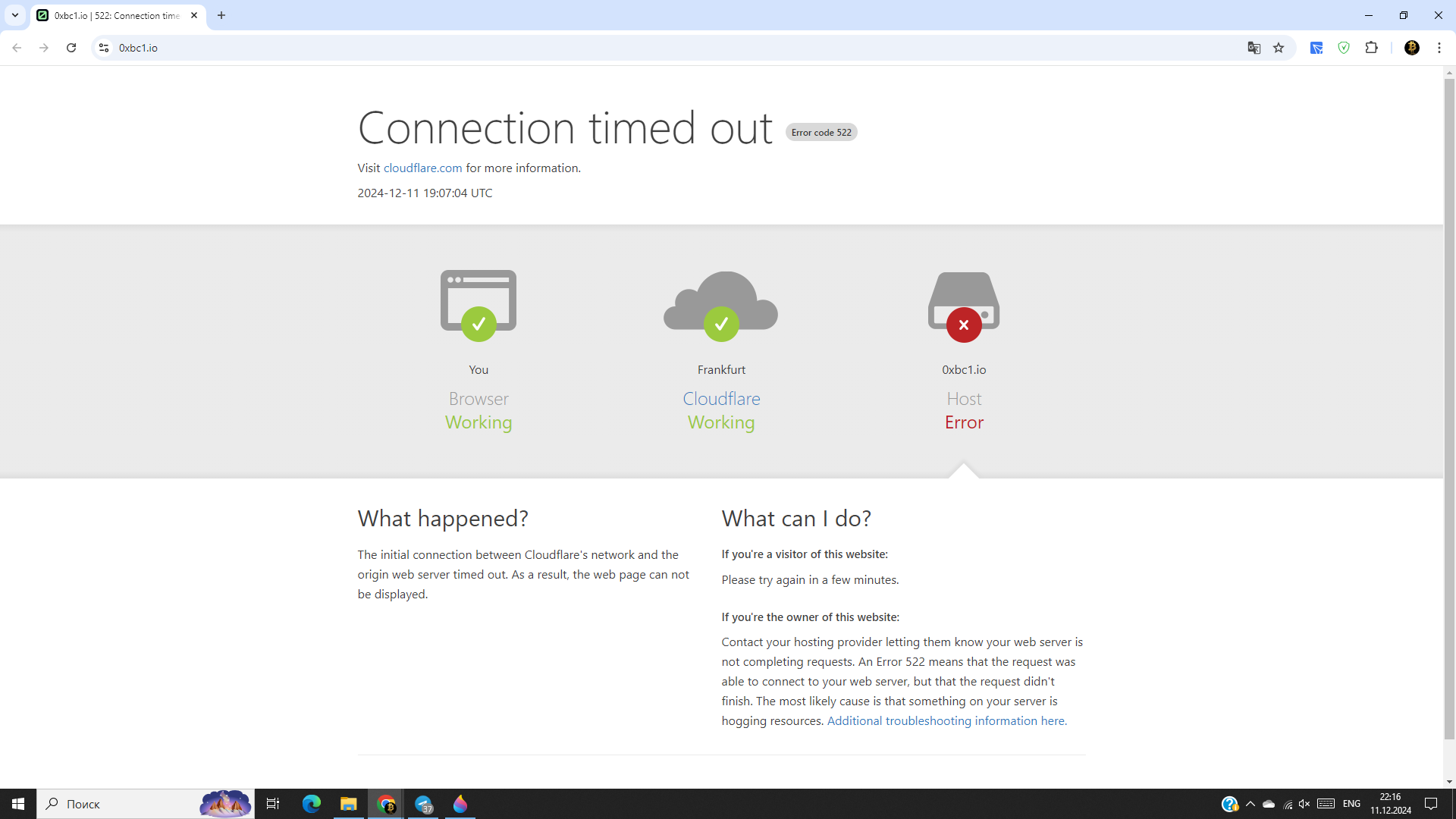Switch to Chrome in the taskbar

(386, 804)
